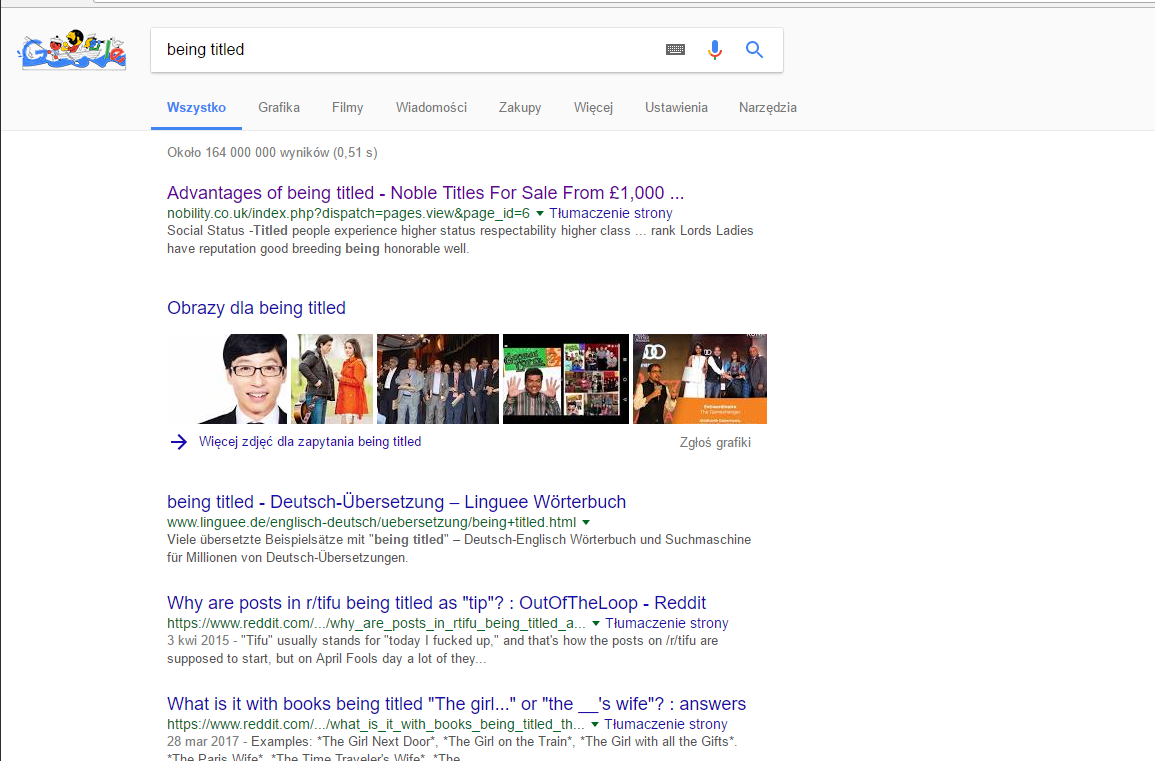
Task: Switch to the Grafika tab
Action: [x=279, y=108]
